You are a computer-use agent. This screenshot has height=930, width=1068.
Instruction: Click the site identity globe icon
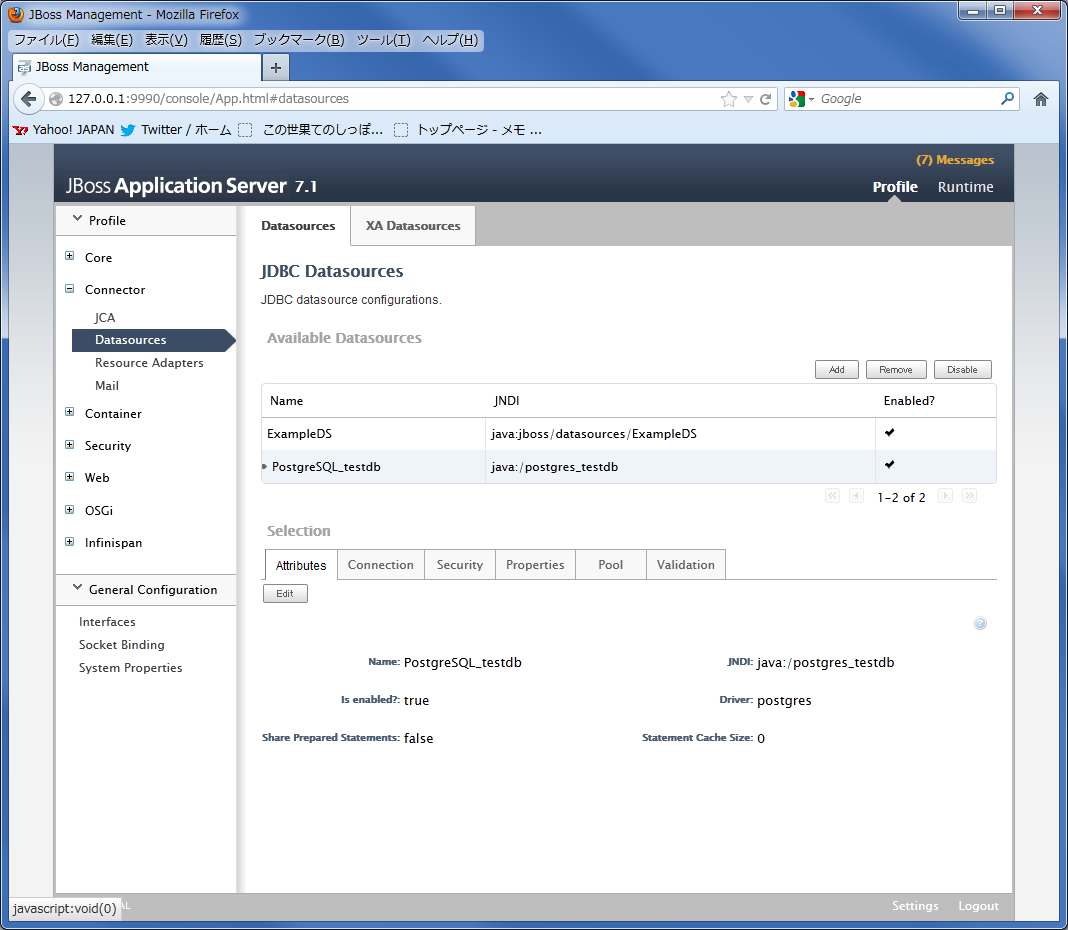pyautogui.click(x=56, y=99)
